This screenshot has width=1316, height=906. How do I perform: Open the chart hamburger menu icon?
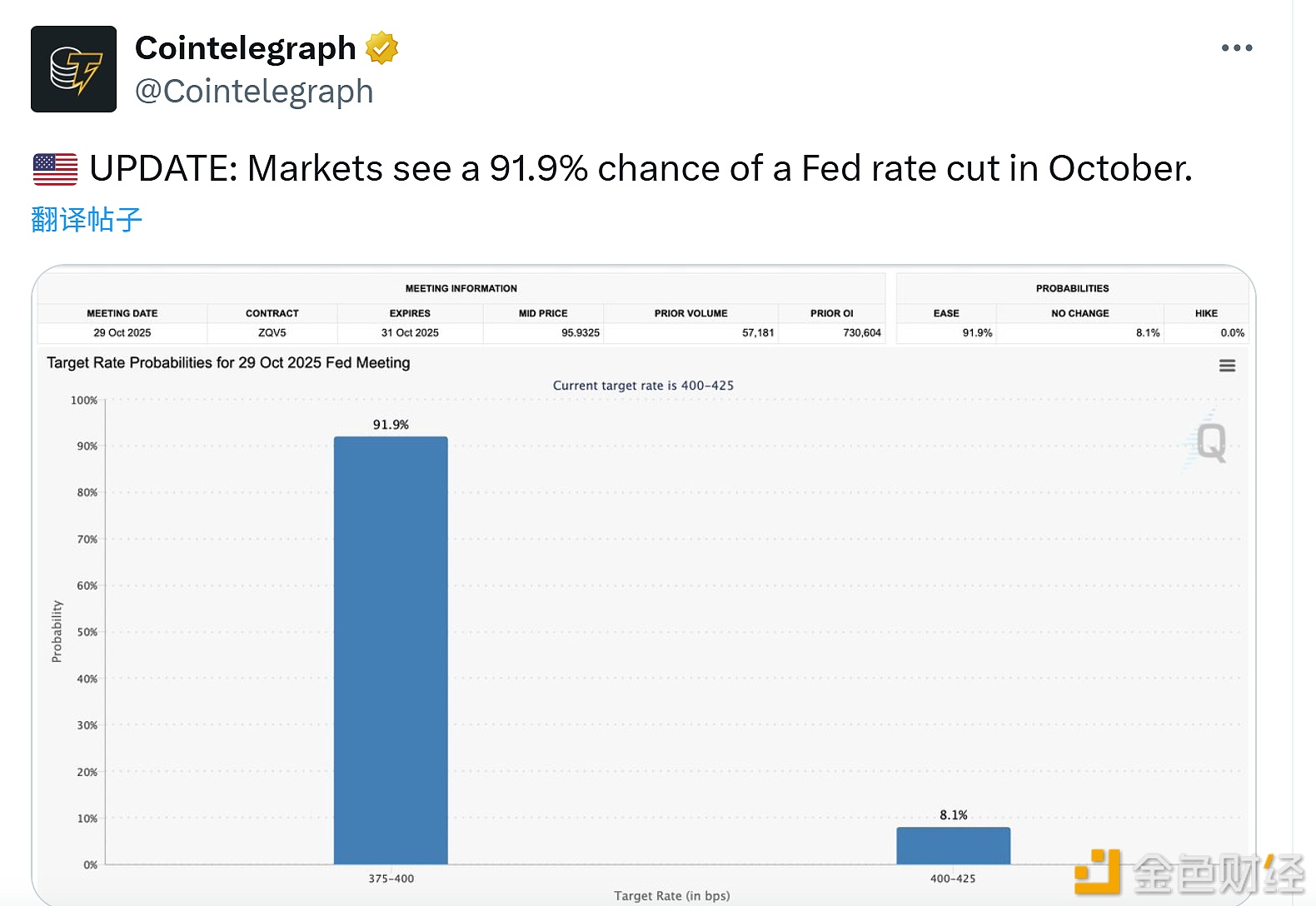1227,366
